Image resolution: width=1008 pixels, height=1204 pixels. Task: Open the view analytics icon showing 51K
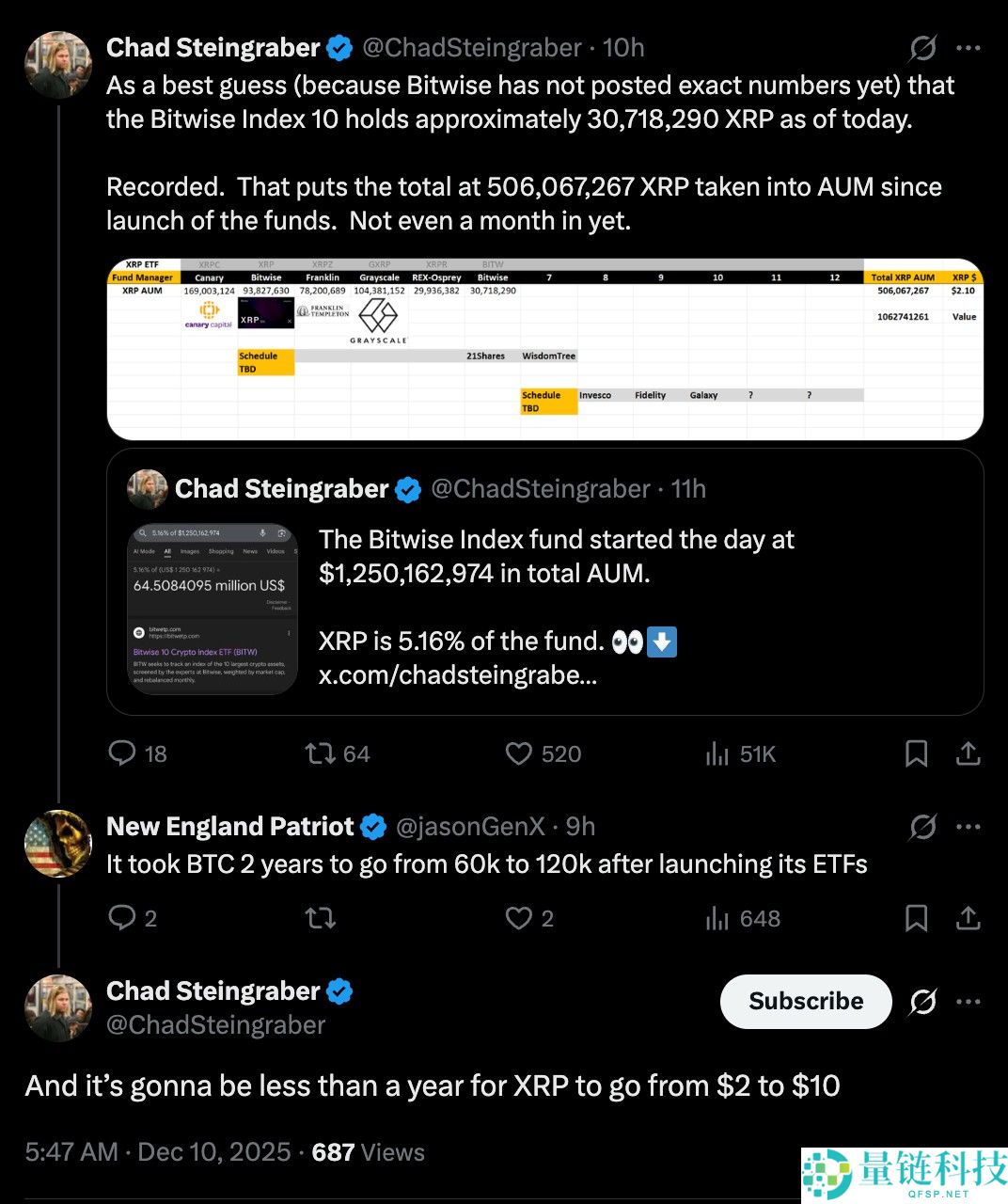point(717,753)
